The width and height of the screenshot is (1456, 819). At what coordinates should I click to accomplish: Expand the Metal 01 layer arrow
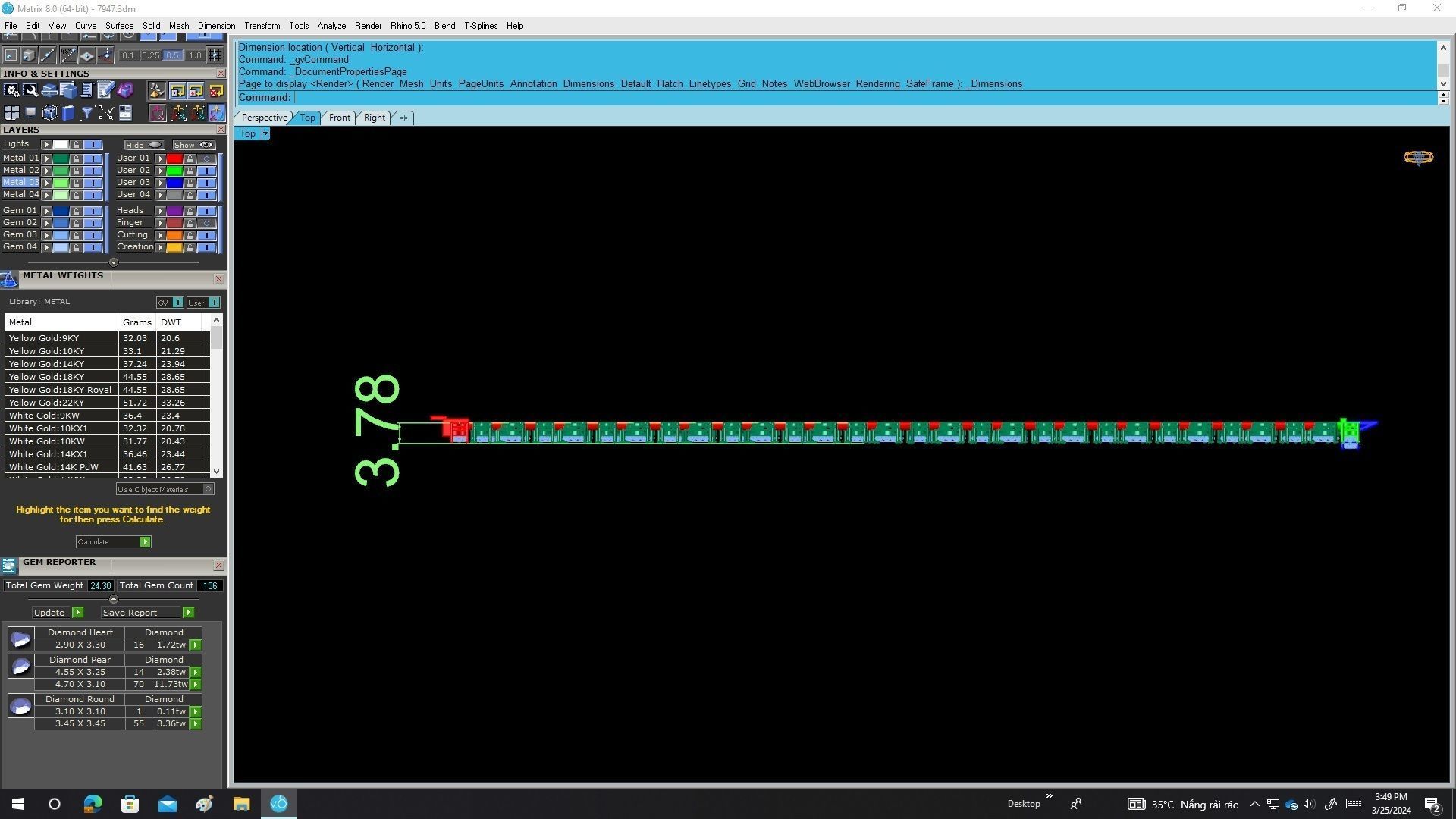(47, 158)
